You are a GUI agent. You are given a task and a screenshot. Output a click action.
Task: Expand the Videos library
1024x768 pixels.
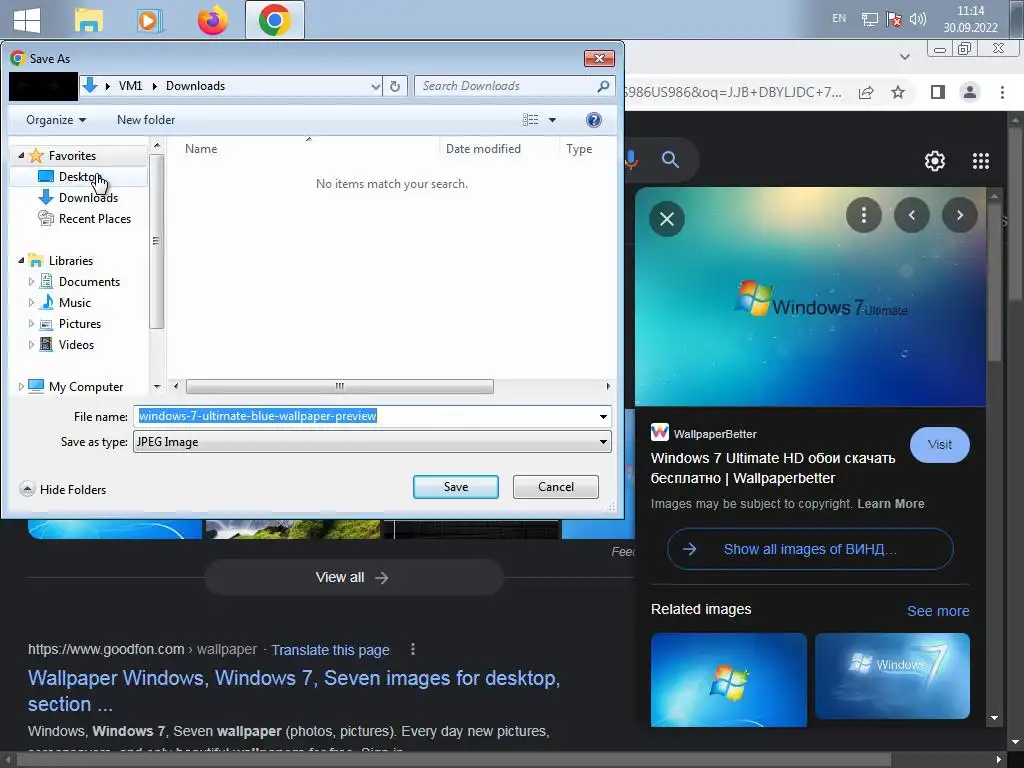point(31,345)
